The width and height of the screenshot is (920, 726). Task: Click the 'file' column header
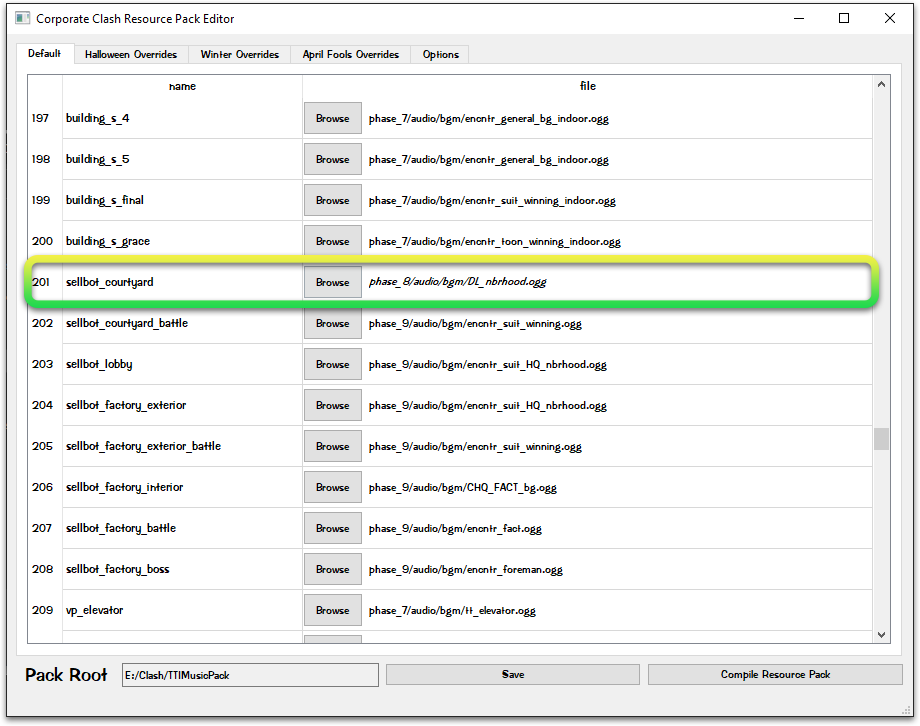[587, 86]
